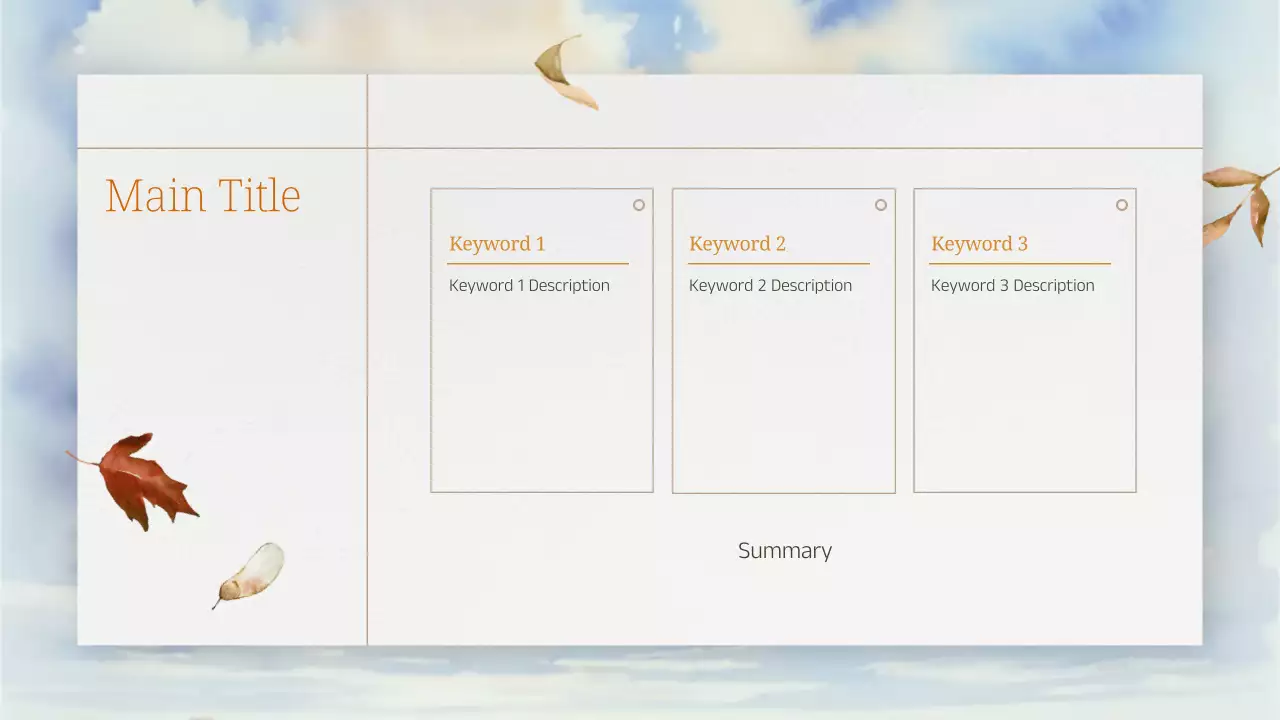Select the Keyword 2 Description text
The width and height of the screenshot is (1280, 720).
[770, 285]
